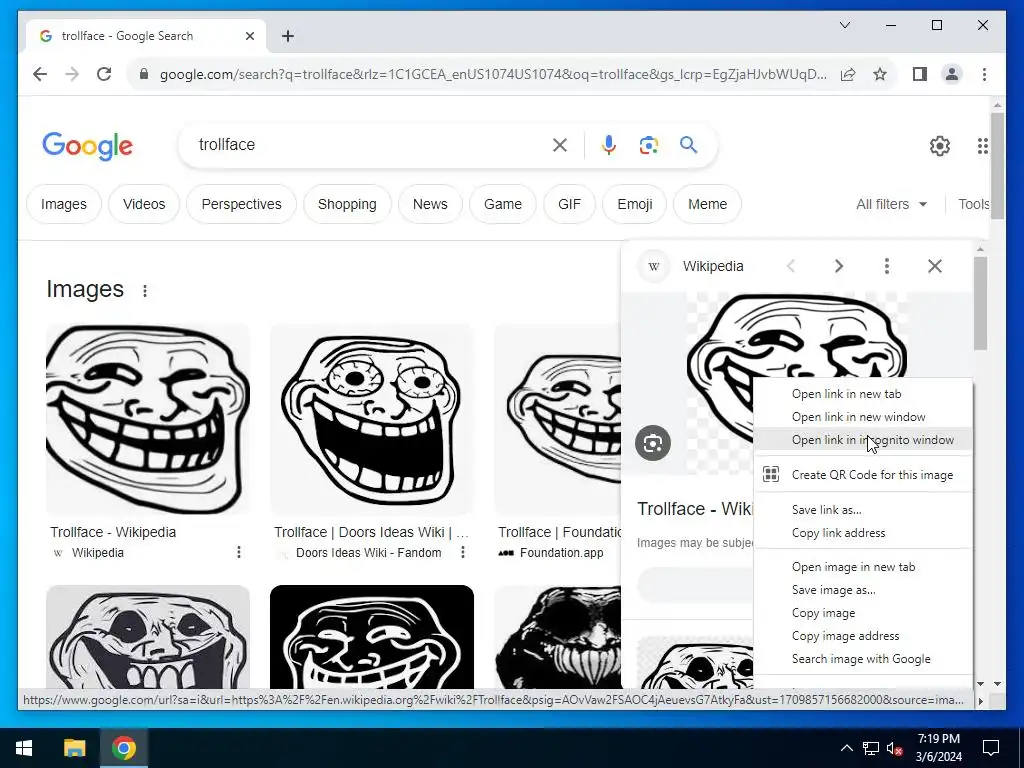
Task: Click the page vertical scrollbar thumb
Action: point(997,165)
